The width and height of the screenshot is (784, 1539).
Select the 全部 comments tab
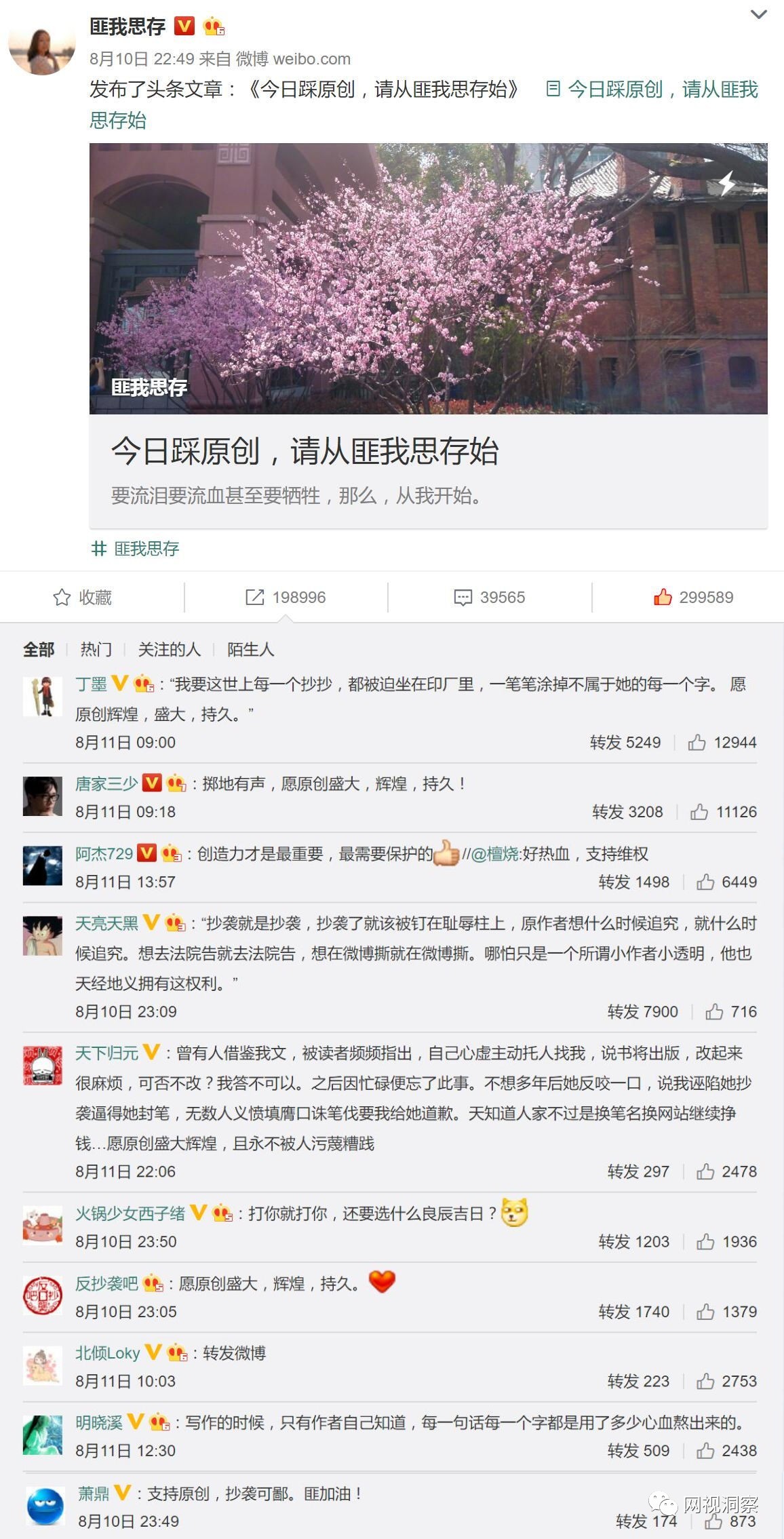point(39,649)
